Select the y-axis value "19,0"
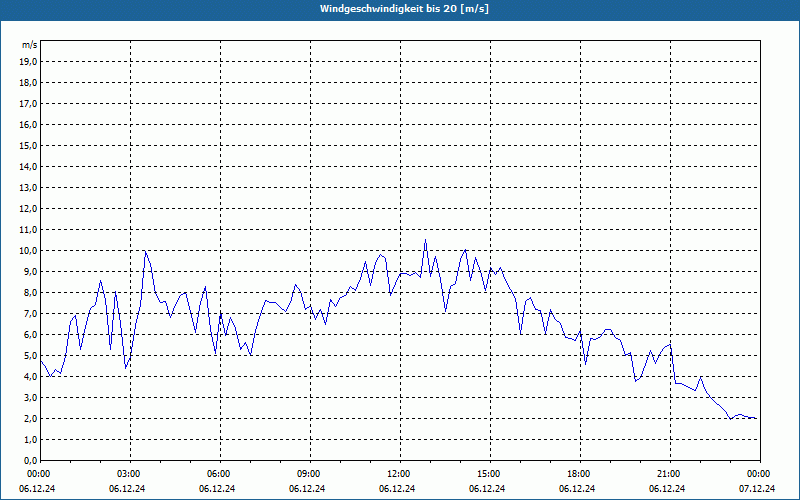800x500 pixels. pyautogui.click(x=29, y=62)
